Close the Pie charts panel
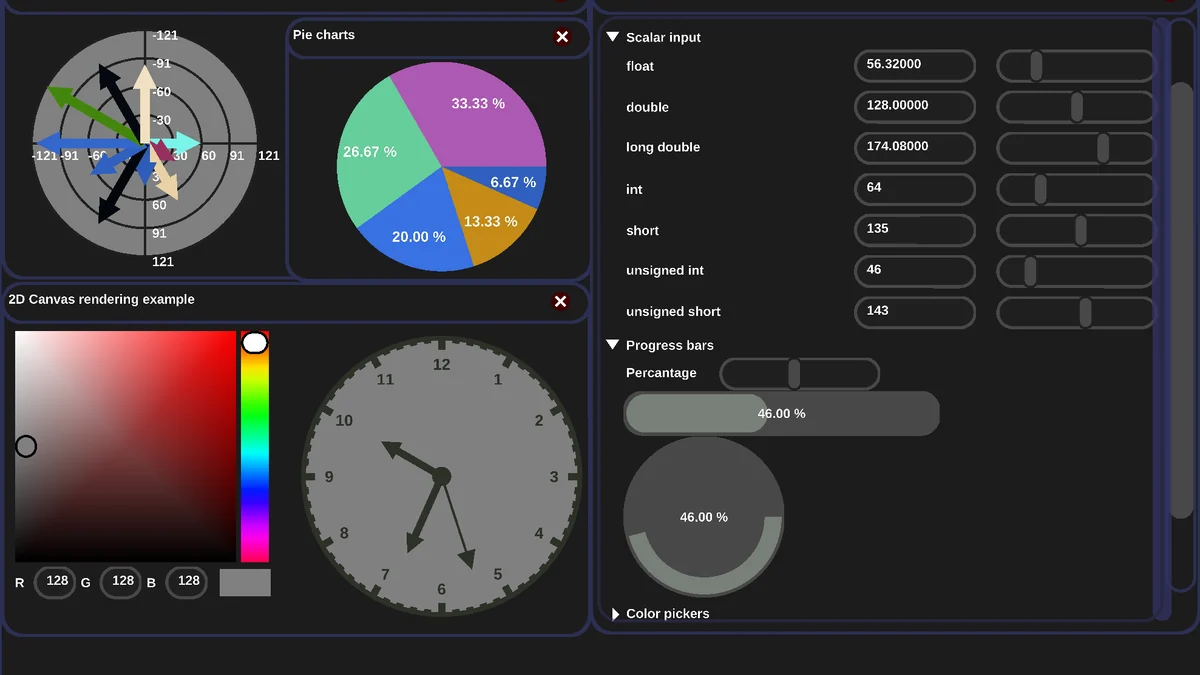 click(x=562, y=37)
